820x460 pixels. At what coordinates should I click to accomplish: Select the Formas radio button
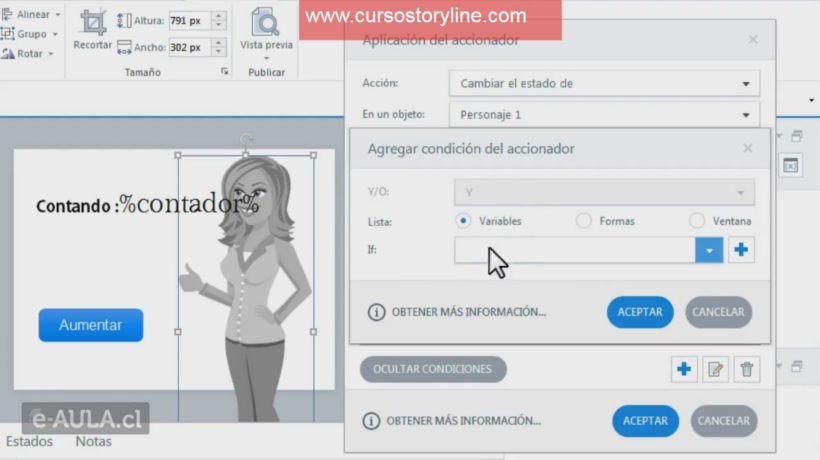click(583, 221)
